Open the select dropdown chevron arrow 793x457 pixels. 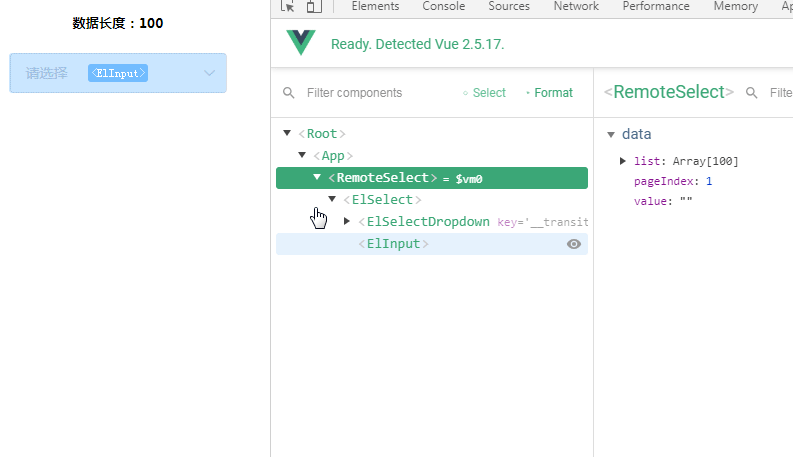tap(209, 73)
